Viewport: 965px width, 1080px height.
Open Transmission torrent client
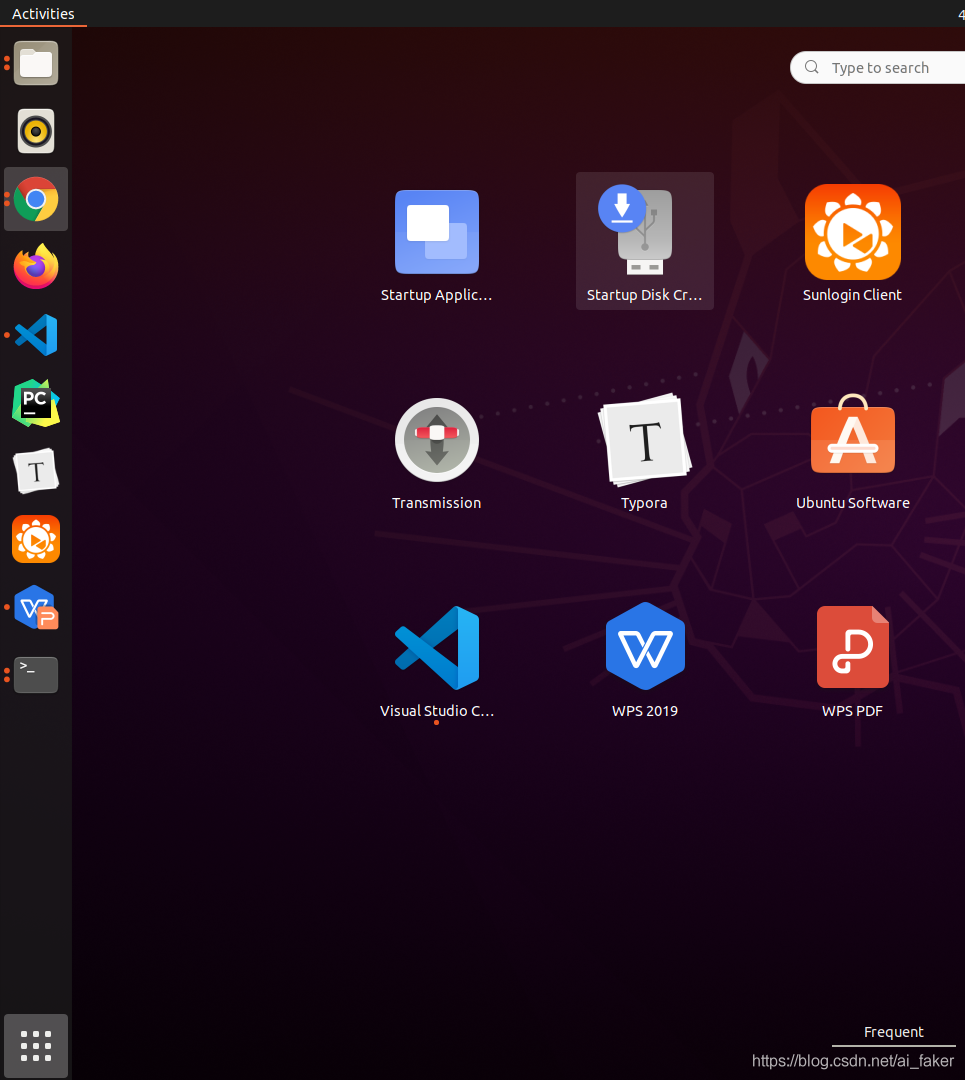tap(437, 440)
